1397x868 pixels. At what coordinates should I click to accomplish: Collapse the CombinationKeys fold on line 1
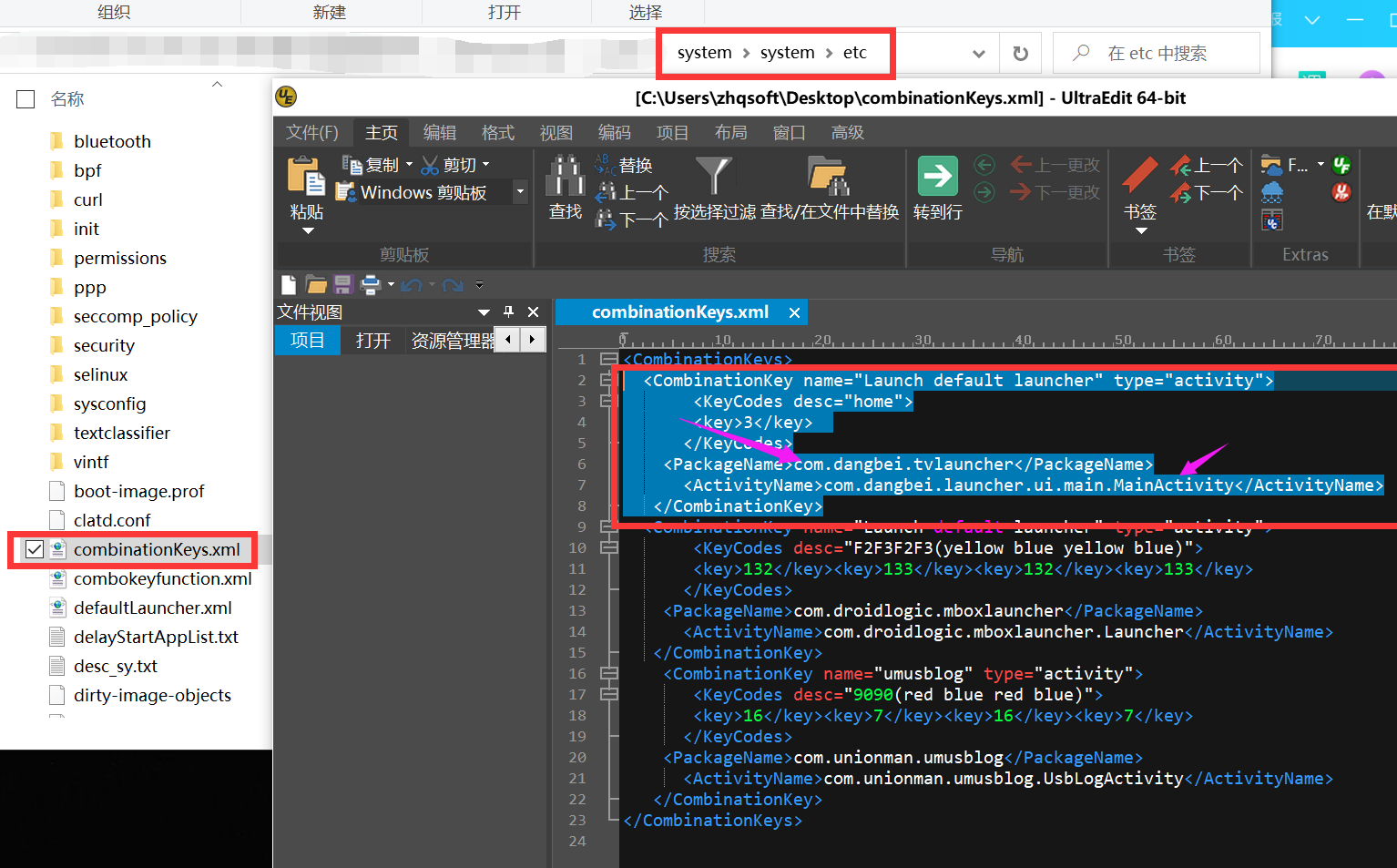click(607, 359)
